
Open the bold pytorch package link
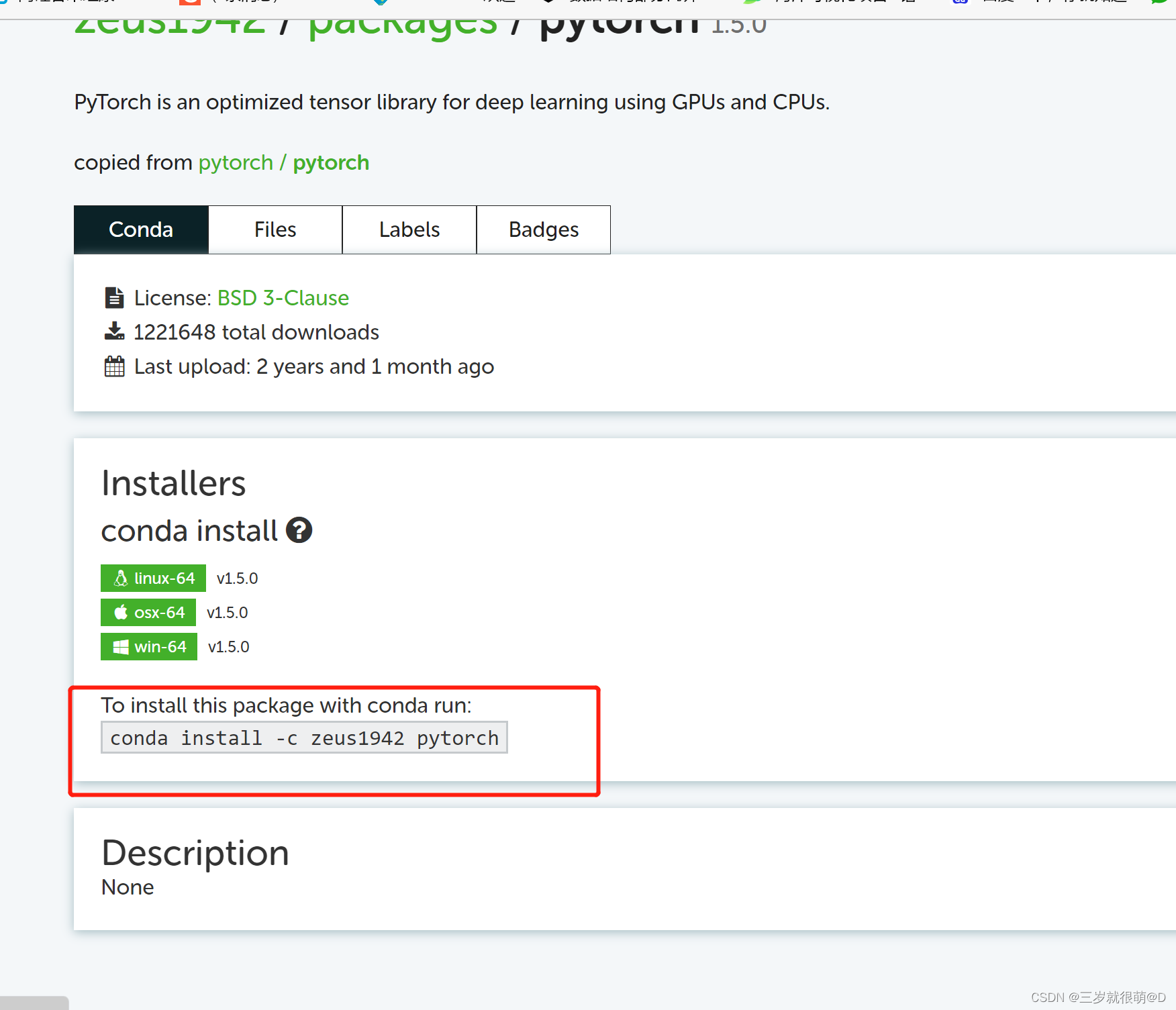click(331, 162)
